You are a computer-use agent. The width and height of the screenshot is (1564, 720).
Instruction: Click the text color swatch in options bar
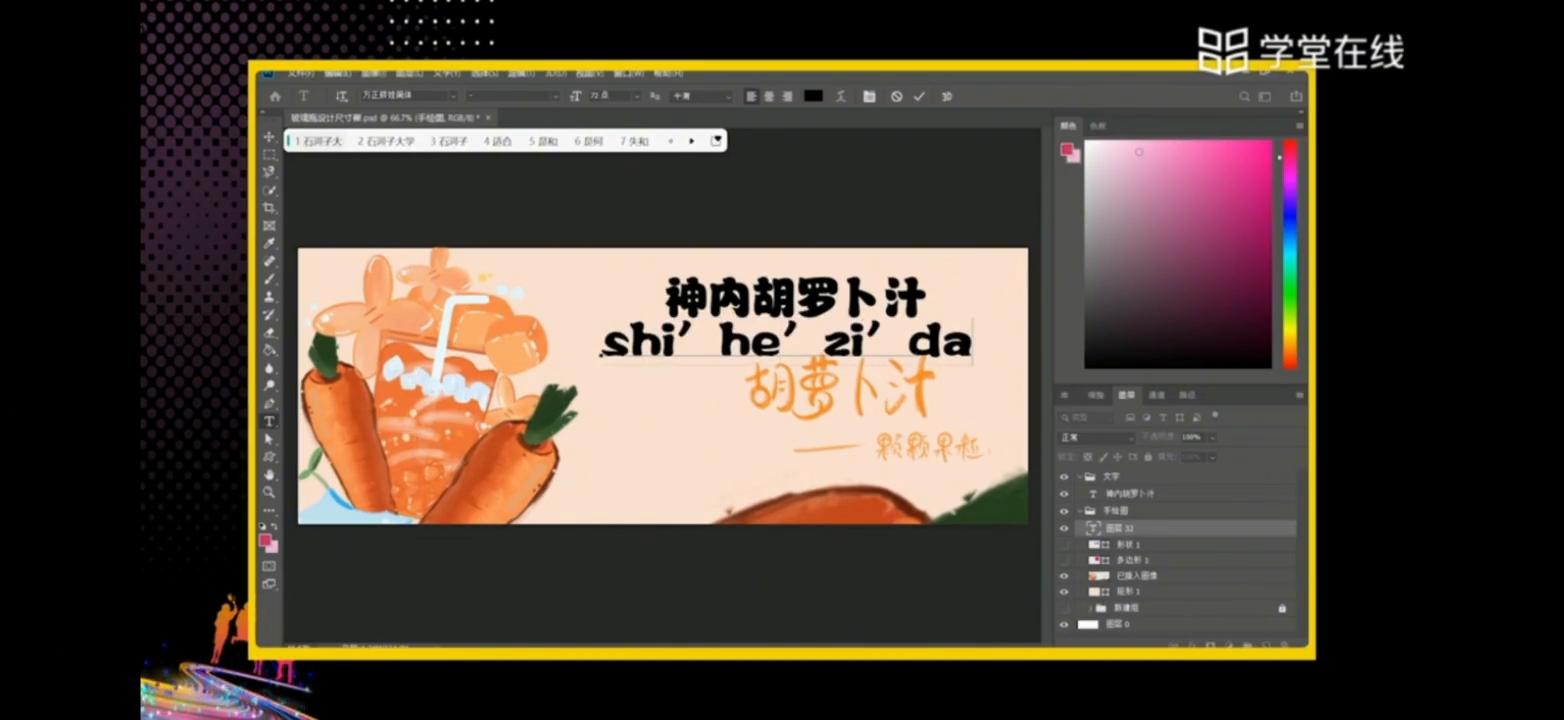813,95
